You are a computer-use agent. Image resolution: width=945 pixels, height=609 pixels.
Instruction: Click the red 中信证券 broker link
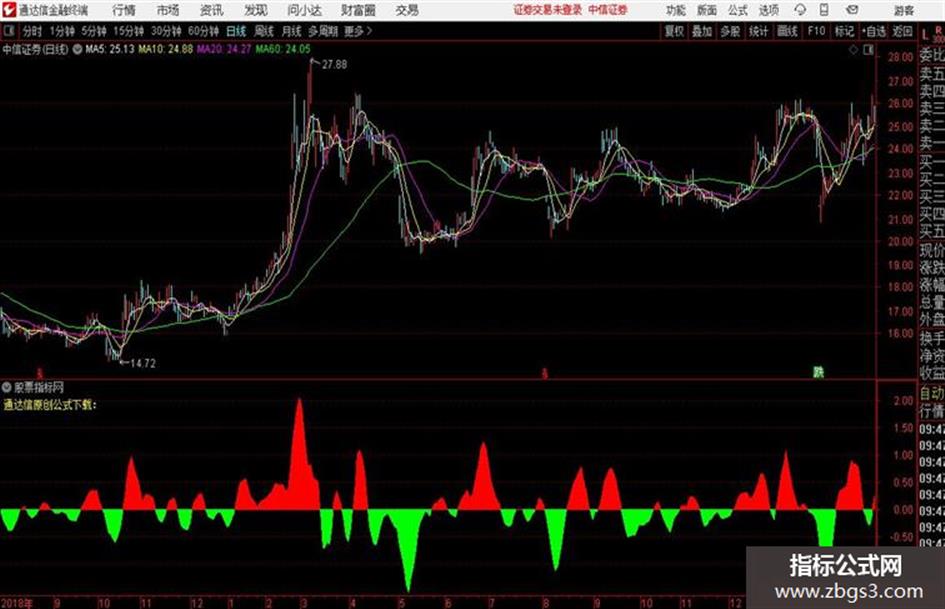(608, 10)
